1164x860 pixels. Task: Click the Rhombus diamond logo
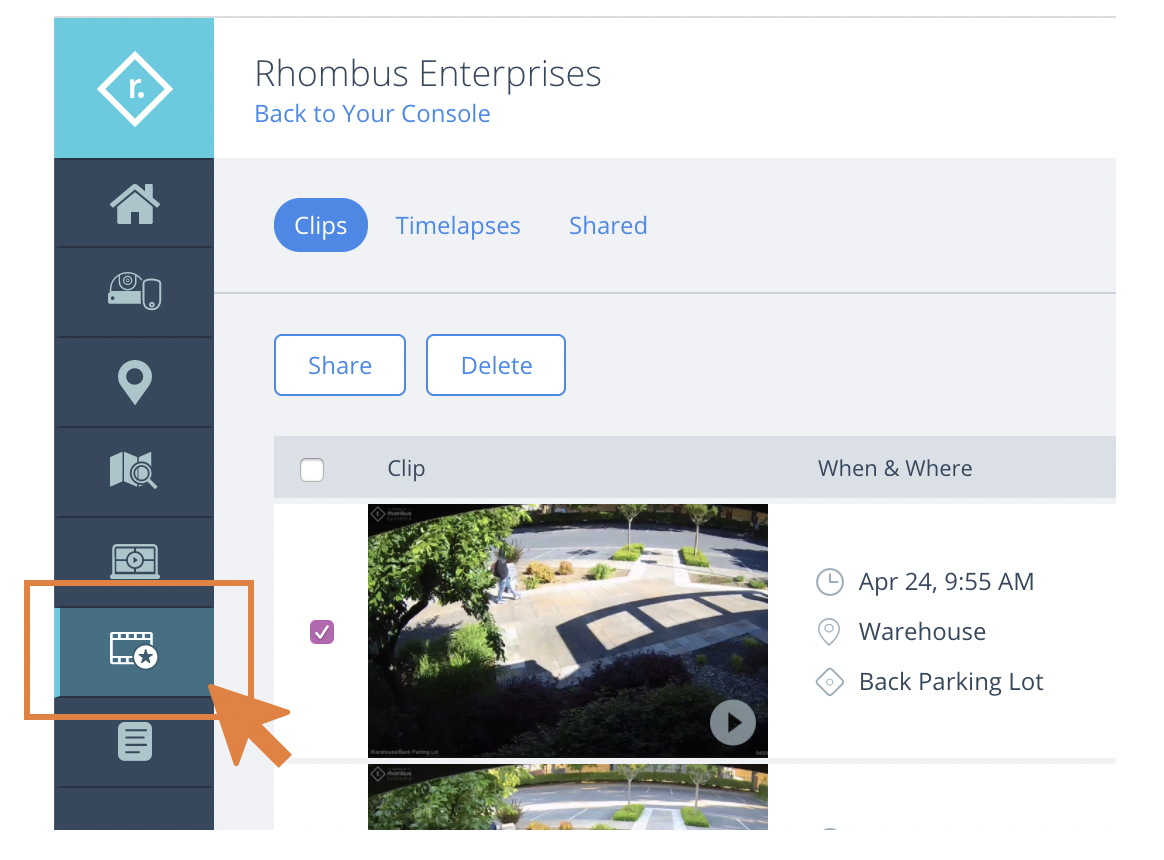(x=134, y=88)
